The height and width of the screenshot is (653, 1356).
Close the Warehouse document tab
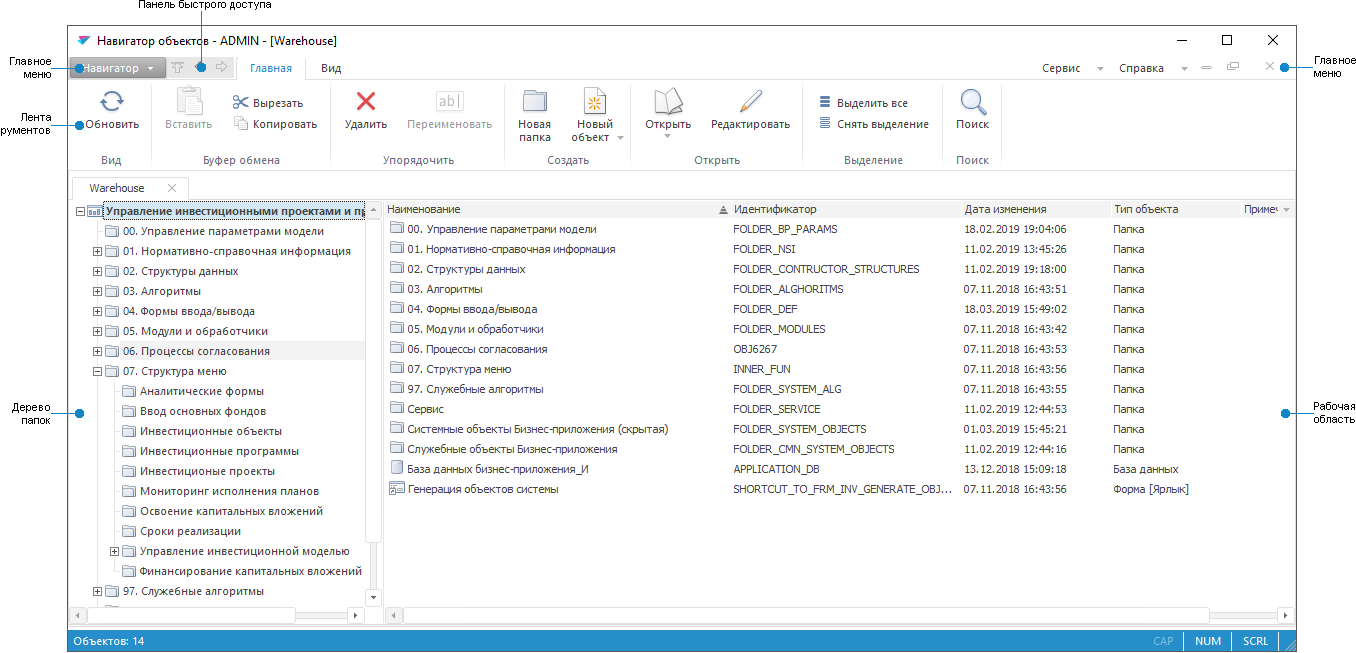(172, 188)
